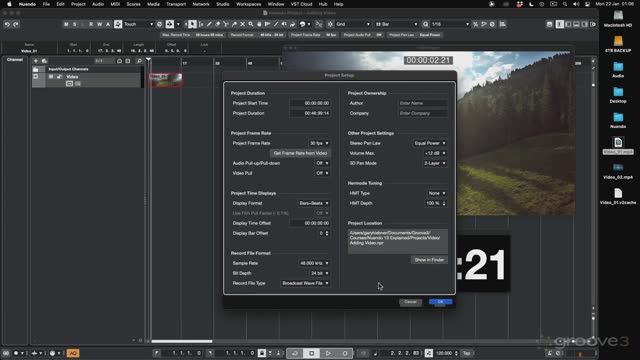640x360 pixels.
Task: Click the macOS Spotlight search icon
Action: click(x=565, y=4)
